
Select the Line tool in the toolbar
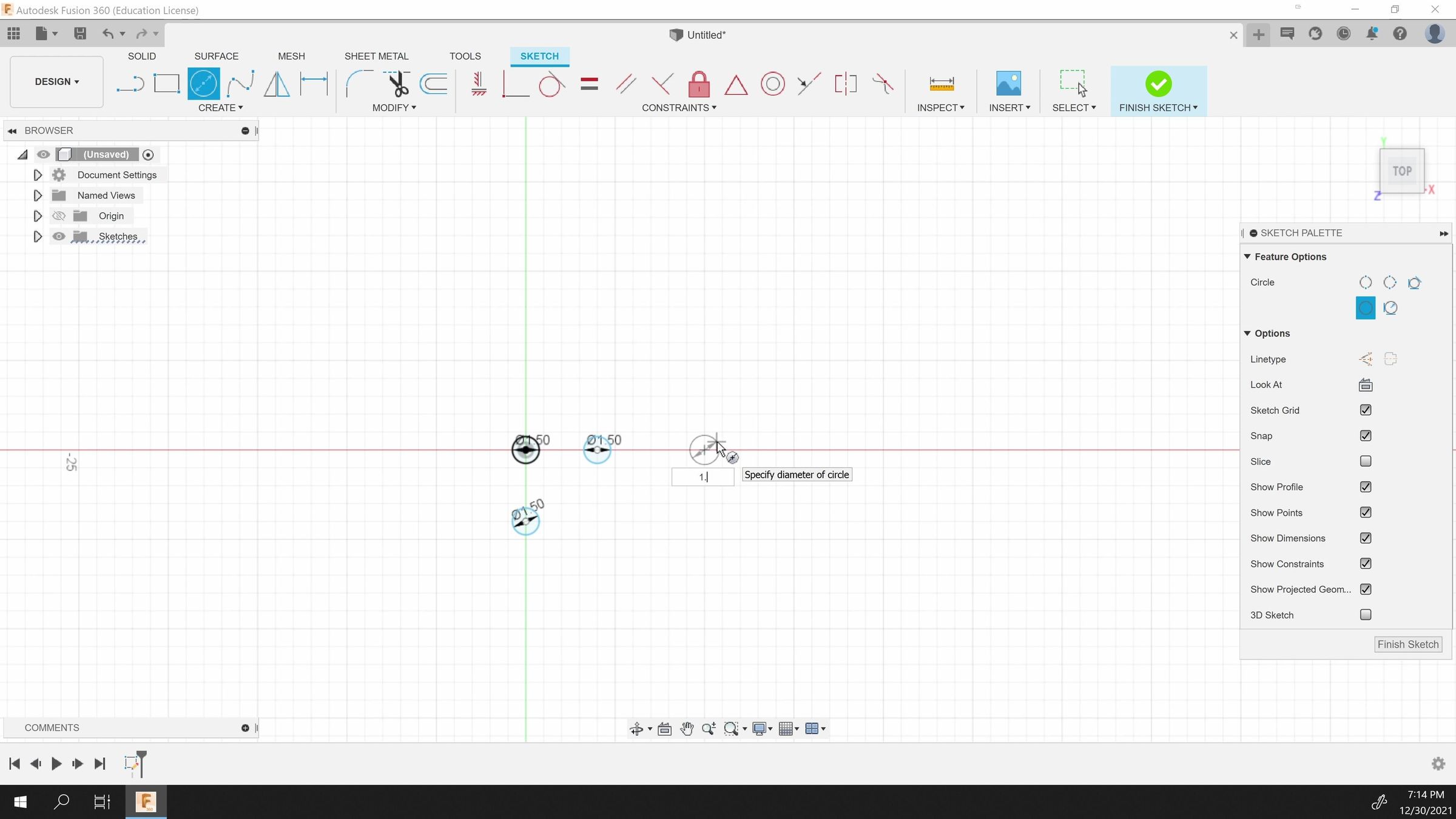130,84
